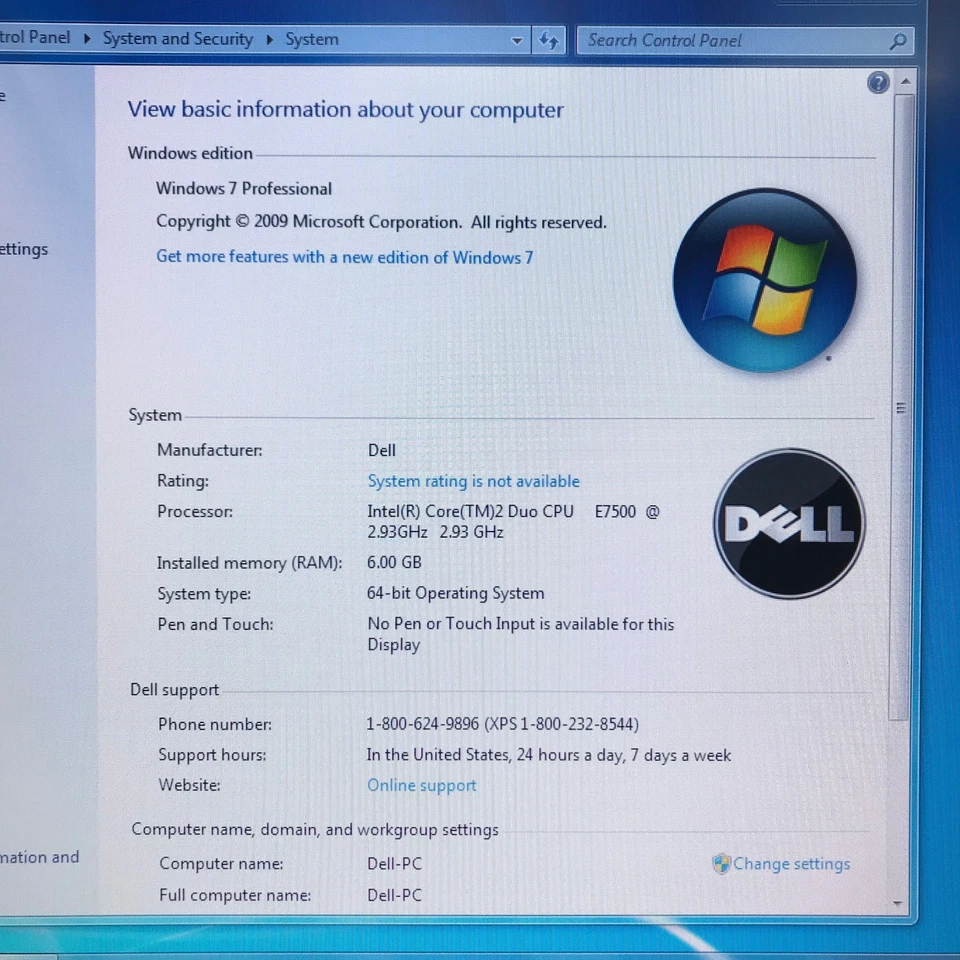Image resolution: width=960 pixels, height=960 pixels.
Task: Click the search magnifier icon
Action: click(899, 40)
